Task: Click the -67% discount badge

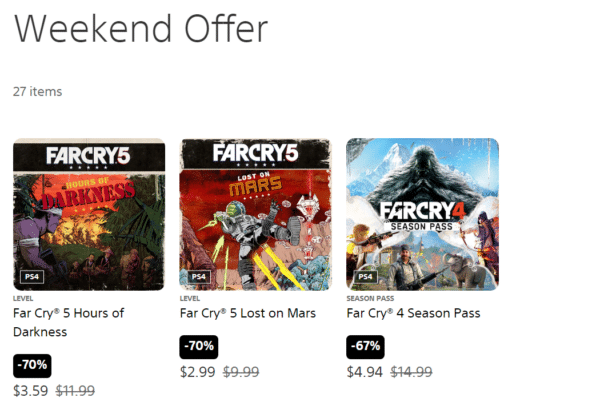Action: click(x=366, y=347)
